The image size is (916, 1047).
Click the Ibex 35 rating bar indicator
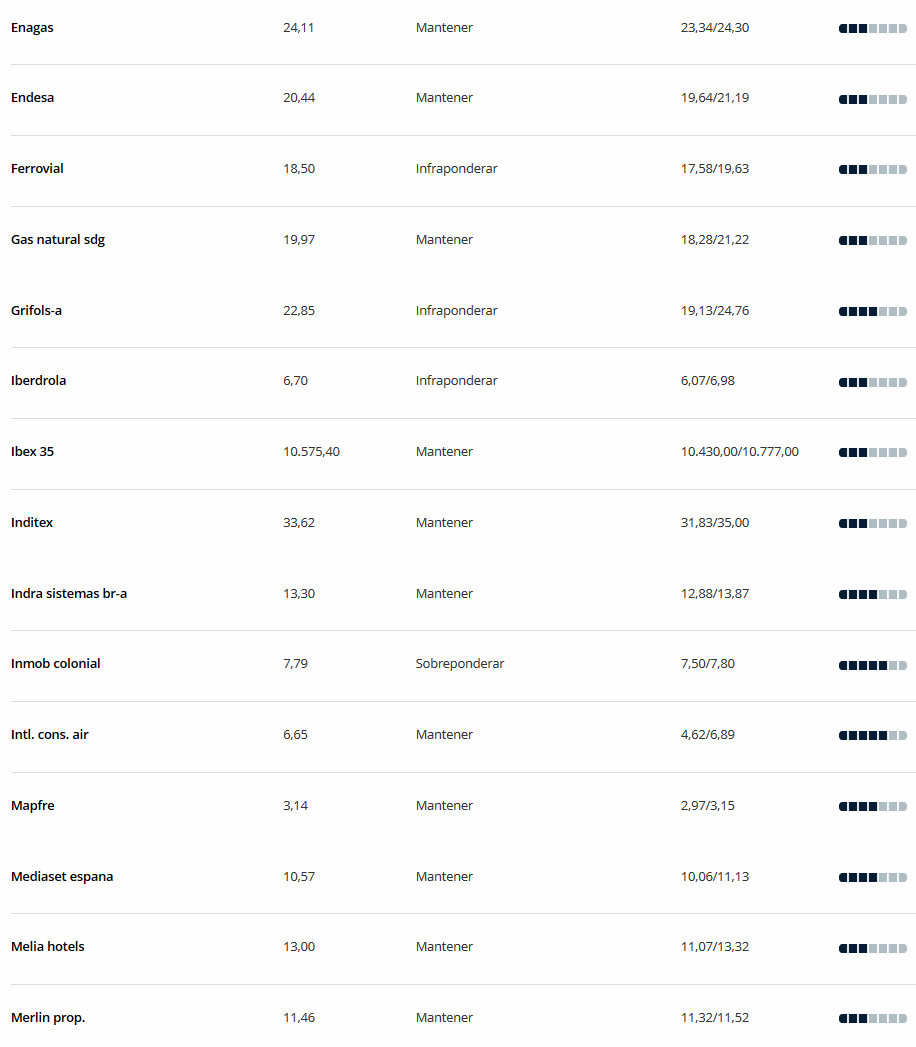(873, 453)
